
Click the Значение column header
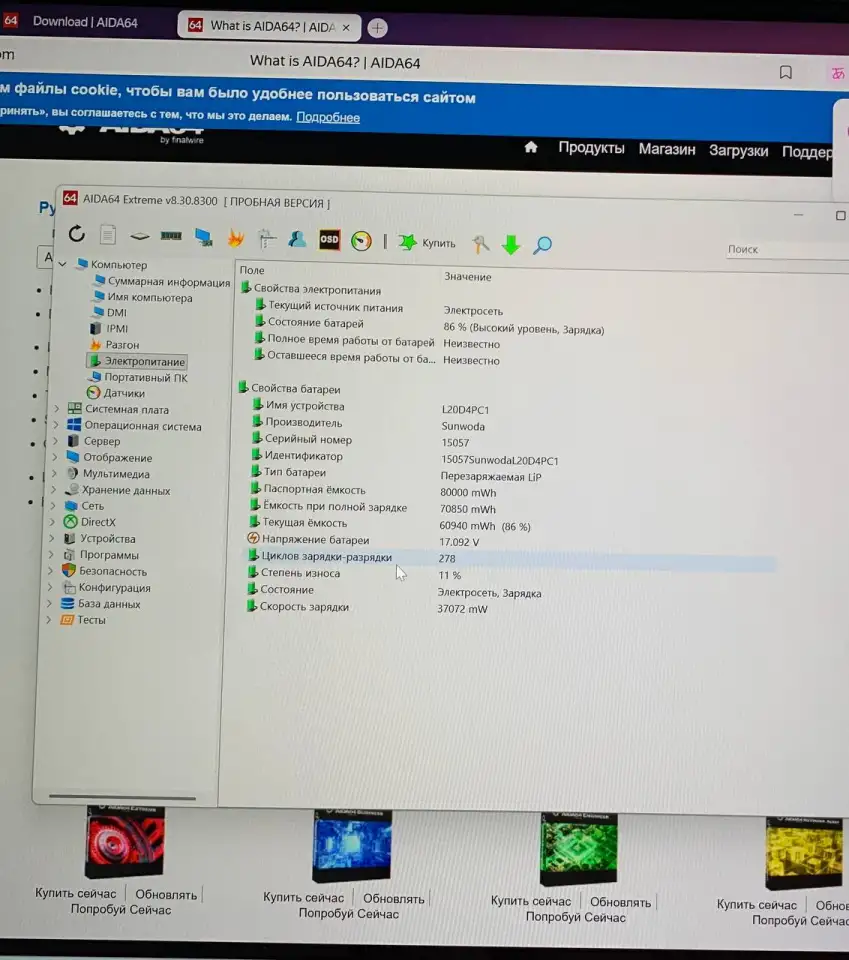pos(468,277)
